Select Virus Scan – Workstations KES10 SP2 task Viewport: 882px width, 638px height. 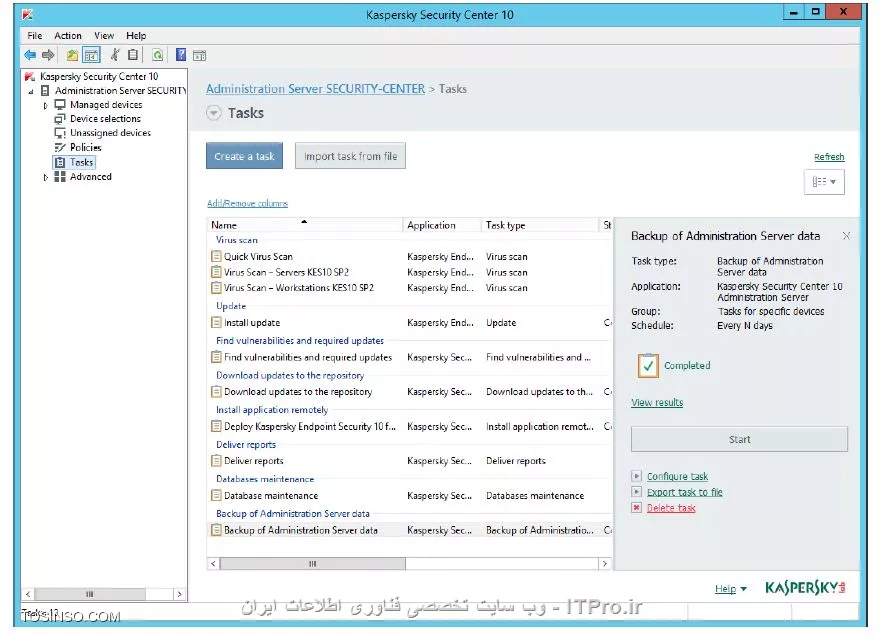click(410, 288)
